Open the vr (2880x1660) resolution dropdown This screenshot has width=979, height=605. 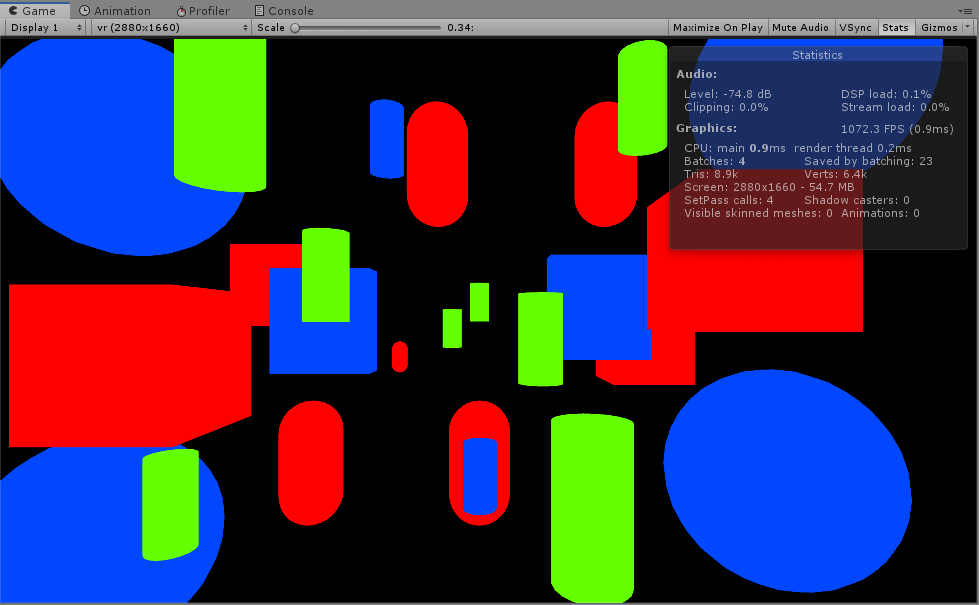coord(172,27)
